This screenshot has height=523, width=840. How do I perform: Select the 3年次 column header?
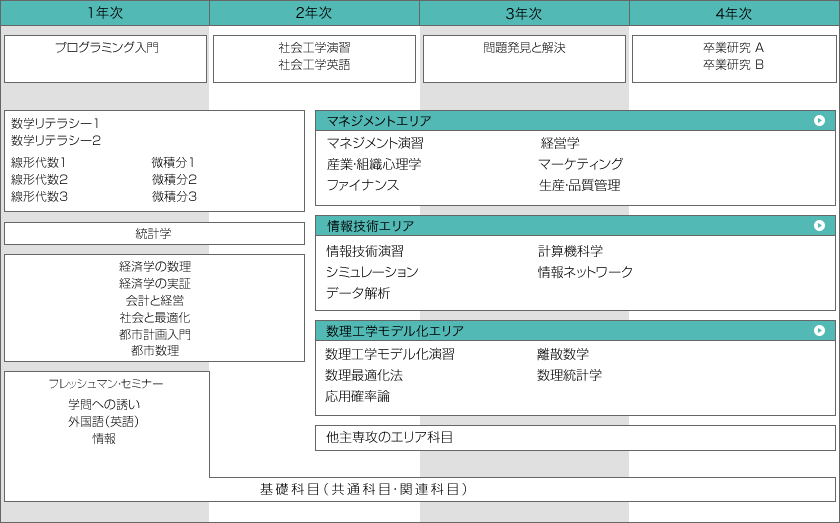pyautogui.click(x=524, y=13)
